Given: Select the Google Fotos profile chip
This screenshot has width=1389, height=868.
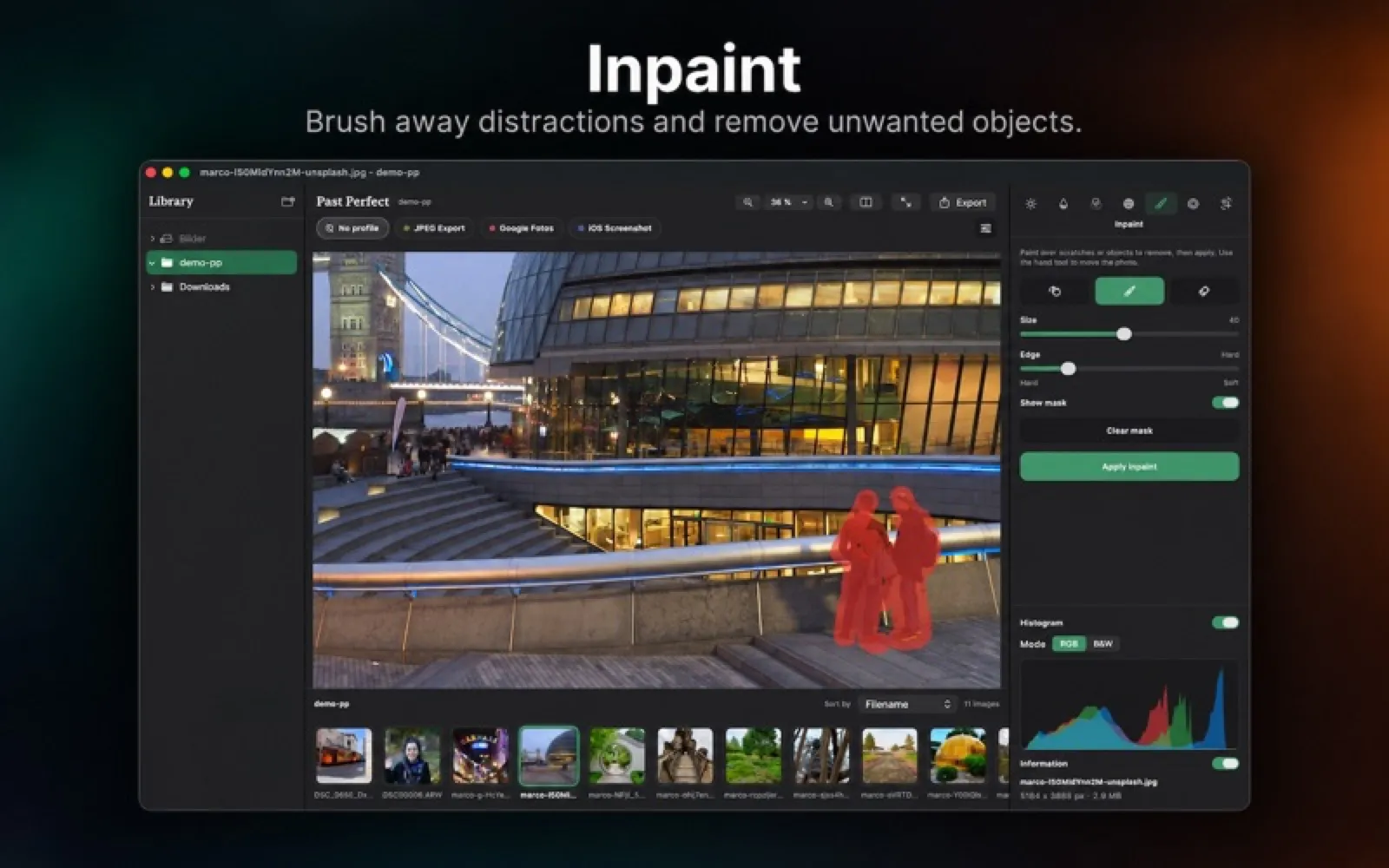Looking at the screenshot, I should 521,228.
